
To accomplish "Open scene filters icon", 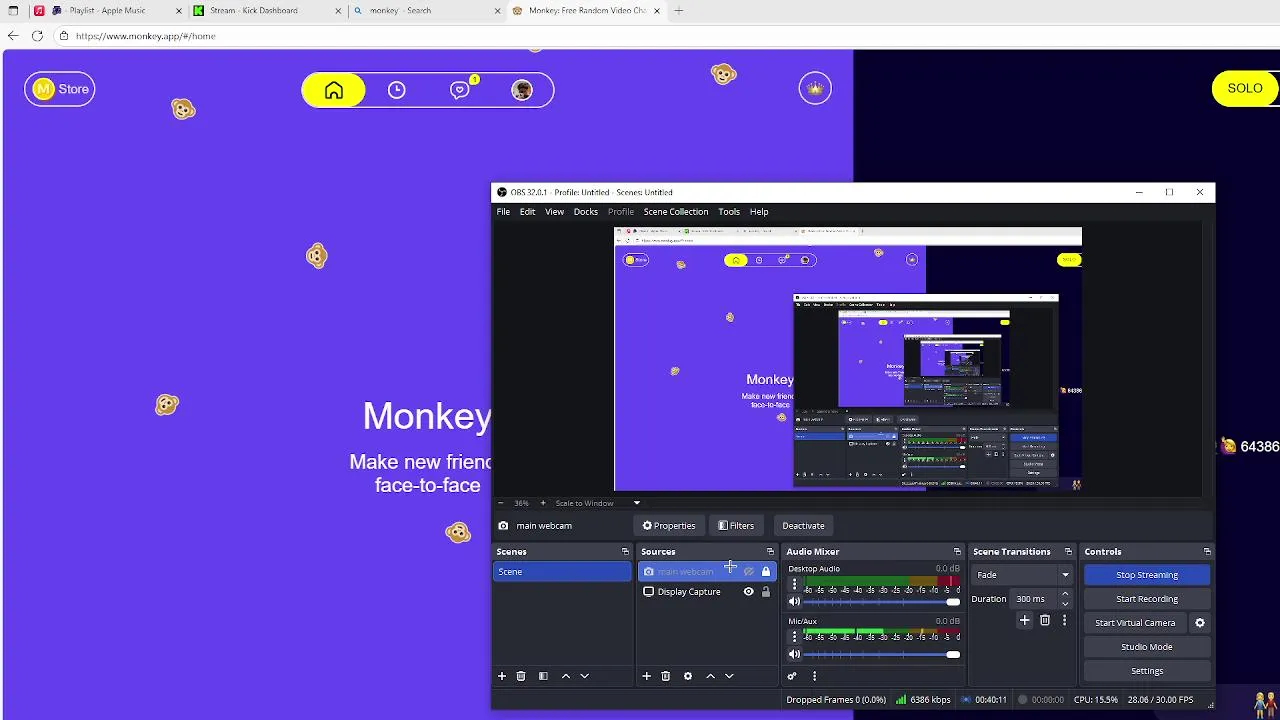I will 543,677.
